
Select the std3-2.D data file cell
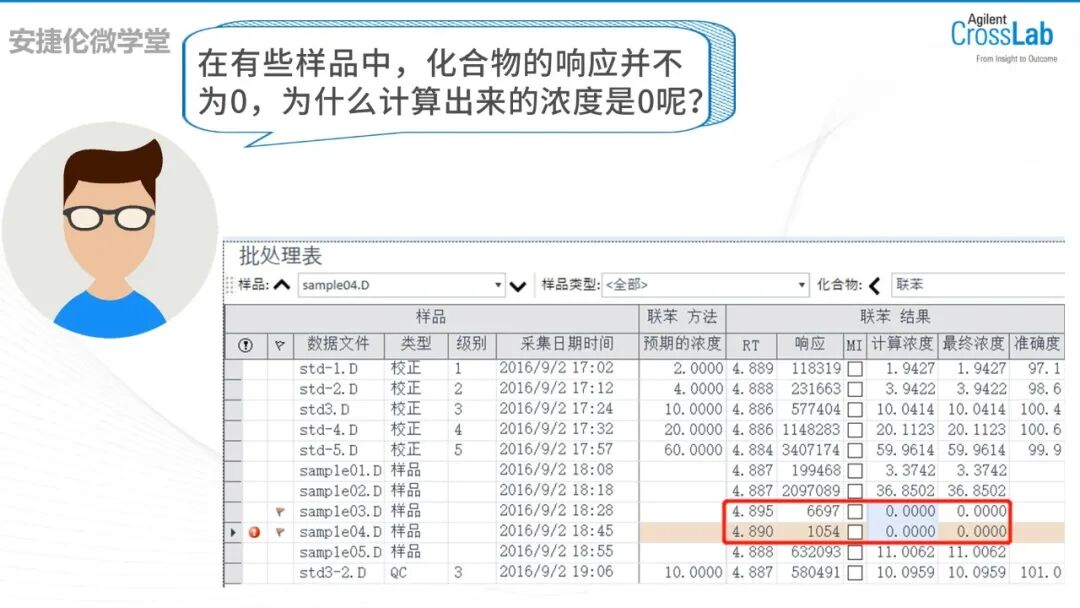[338, 573]
